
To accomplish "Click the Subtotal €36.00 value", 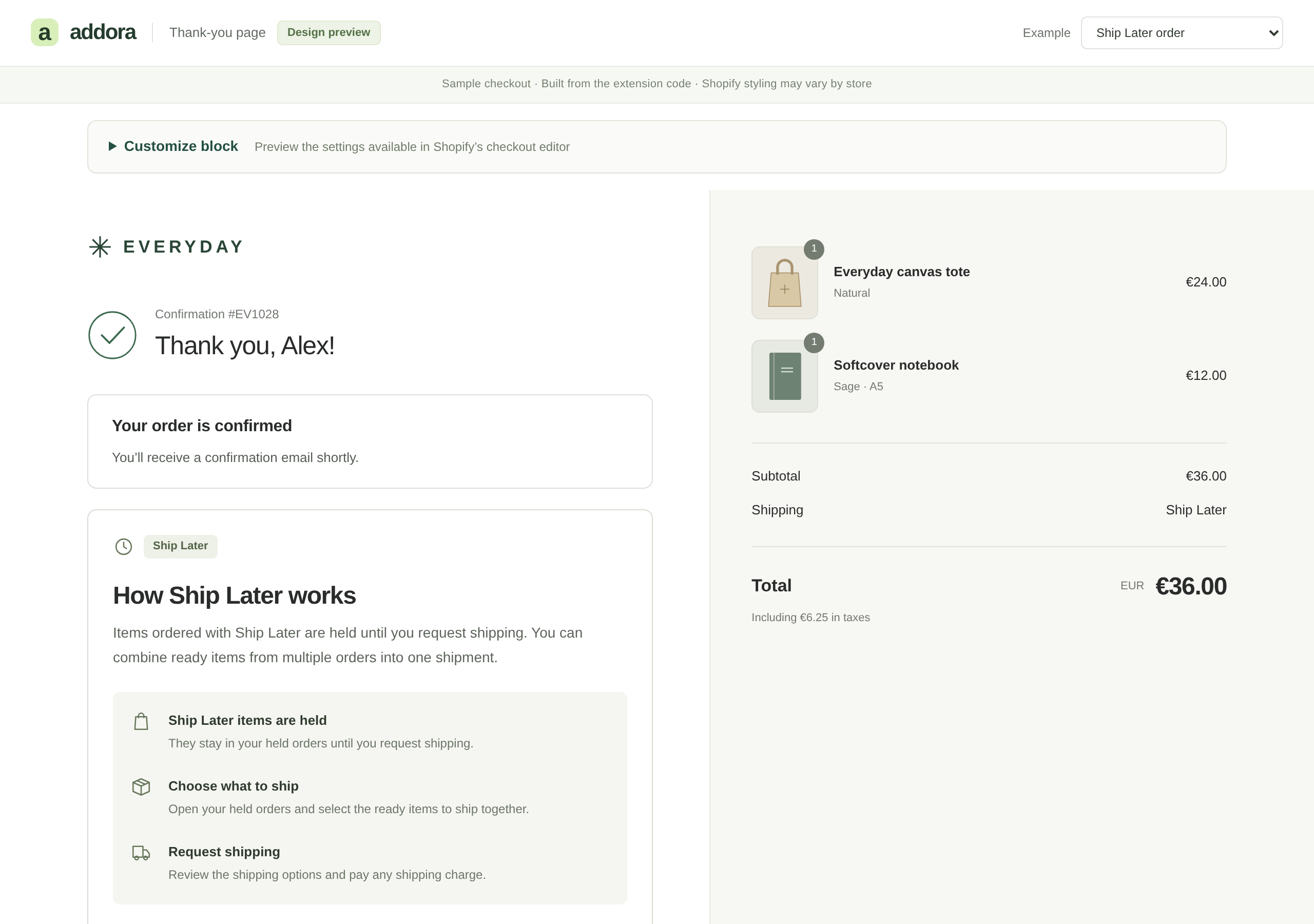I will pos(1206,476).
